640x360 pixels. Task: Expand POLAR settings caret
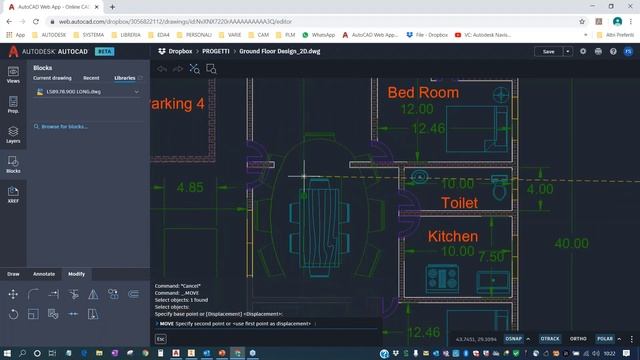point(619,339)
